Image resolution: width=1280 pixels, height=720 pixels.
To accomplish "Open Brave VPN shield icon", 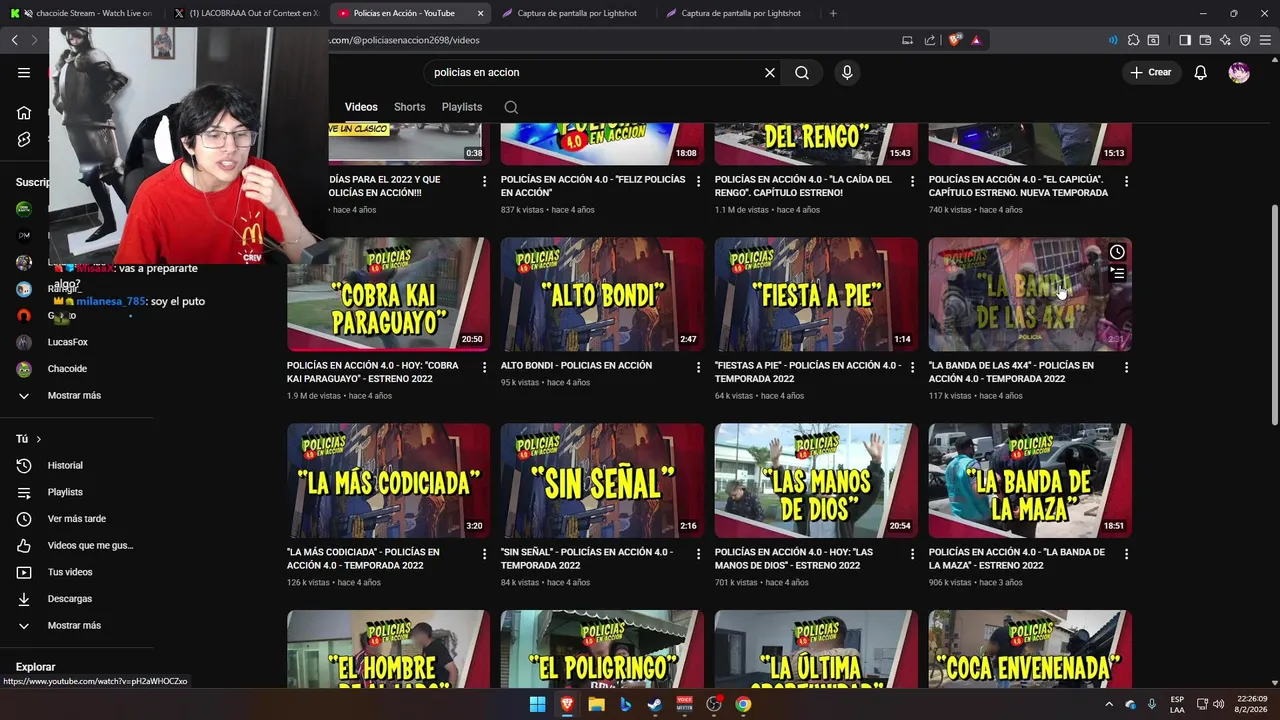I will (x=1245, y=40).
